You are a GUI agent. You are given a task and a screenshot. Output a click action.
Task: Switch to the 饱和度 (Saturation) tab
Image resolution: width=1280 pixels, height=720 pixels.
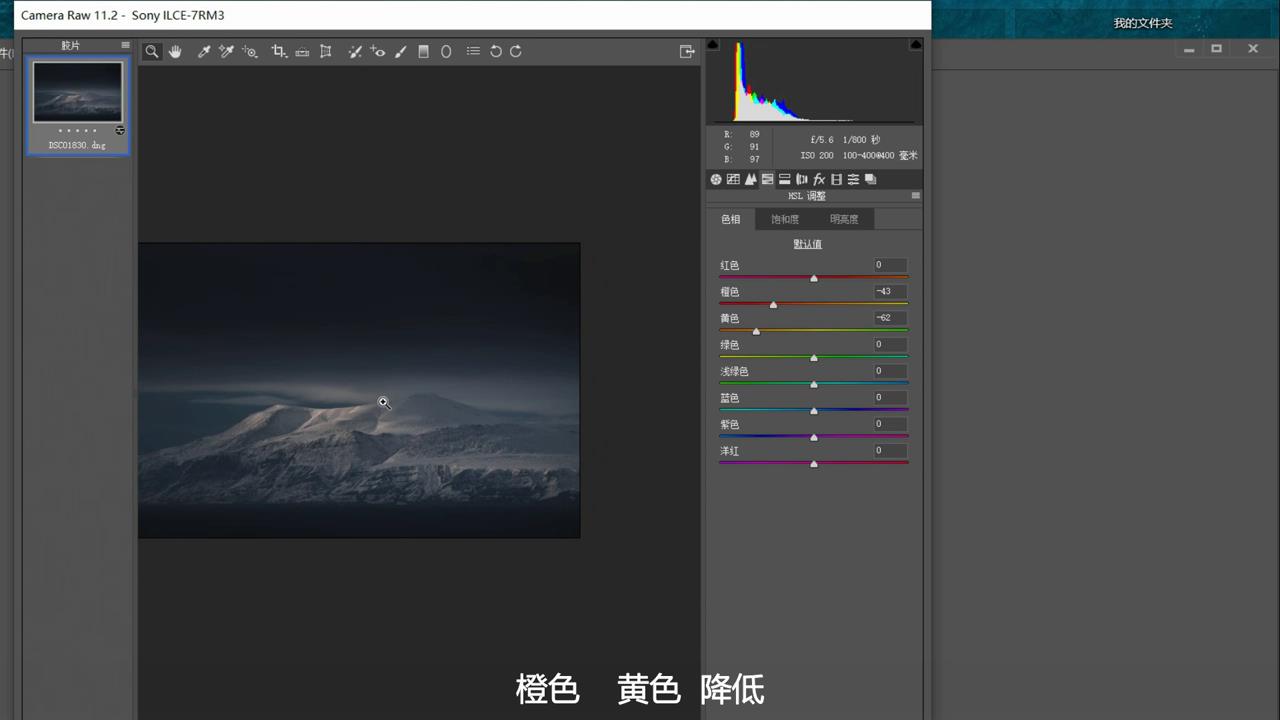pos(785,219)
